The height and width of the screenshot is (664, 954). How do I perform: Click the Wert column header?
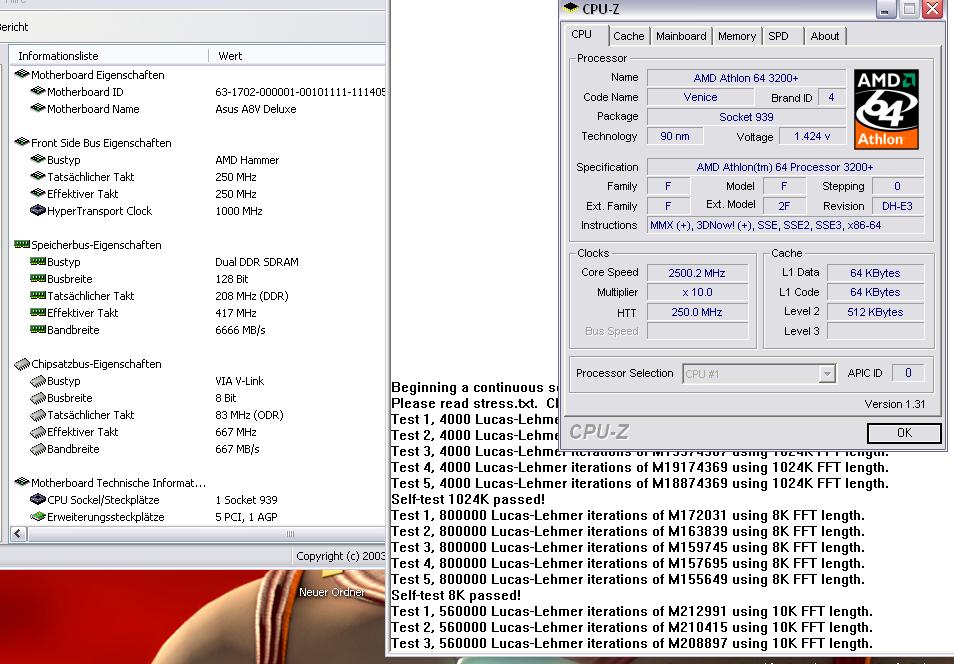[298, 56]
